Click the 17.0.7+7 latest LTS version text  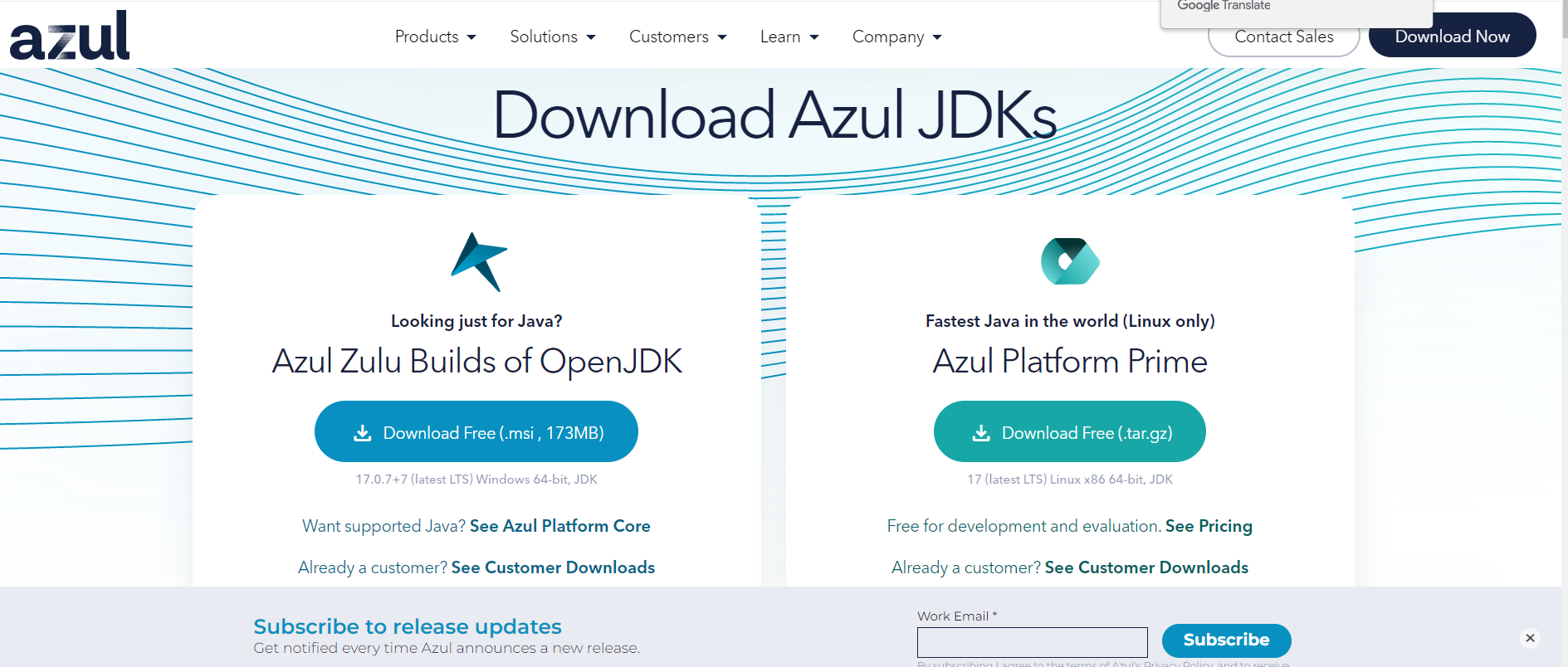476,480
